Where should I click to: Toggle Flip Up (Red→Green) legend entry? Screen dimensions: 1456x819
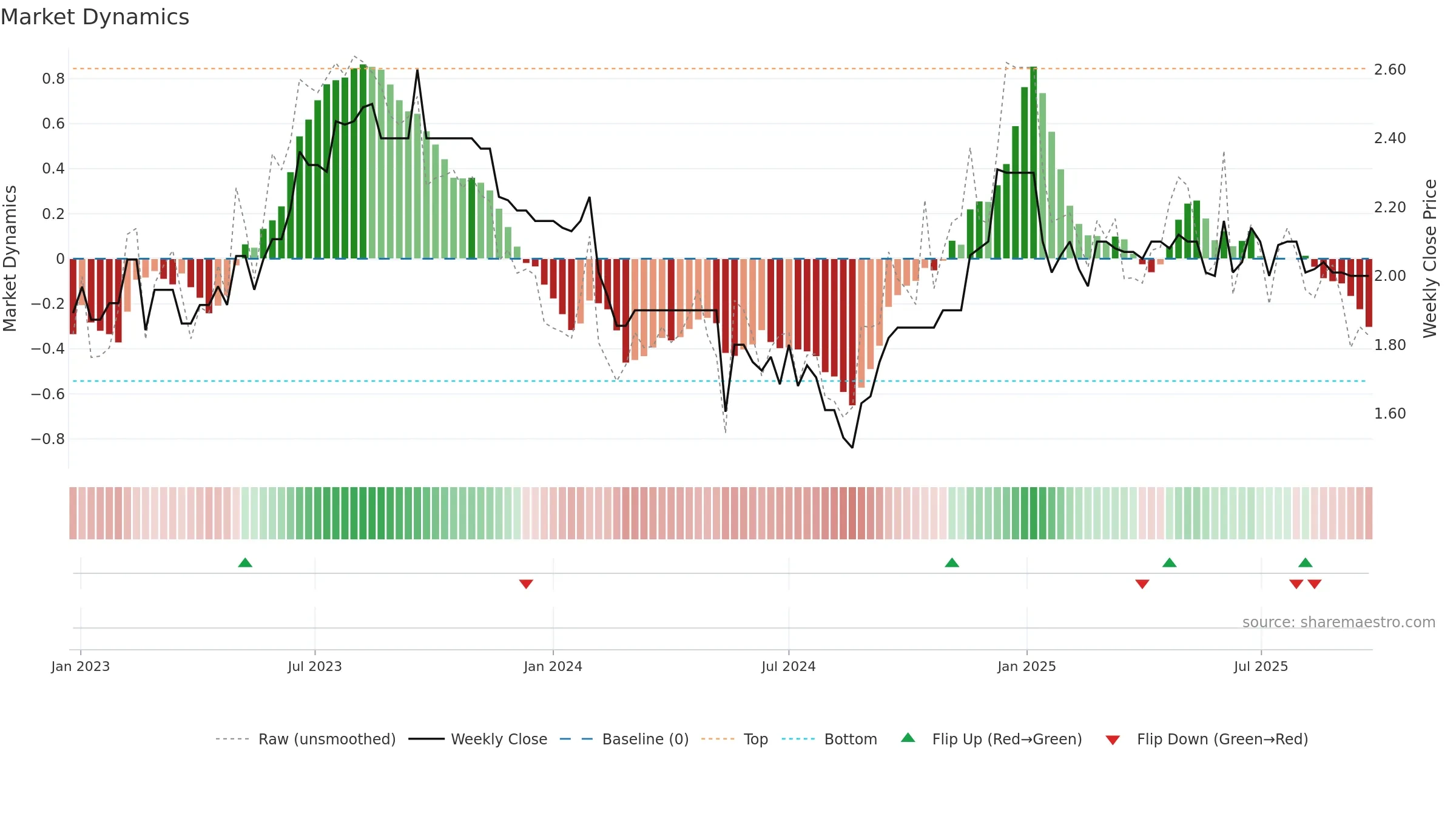coord(991,739)
